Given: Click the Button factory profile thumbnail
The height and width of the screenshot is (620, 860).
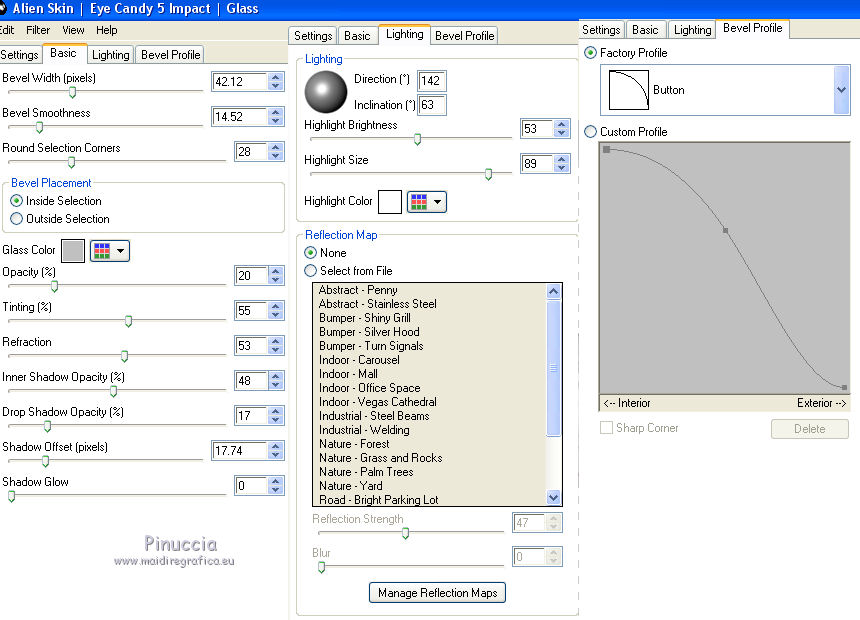Looking at the screenshot, I should point(629,90).
